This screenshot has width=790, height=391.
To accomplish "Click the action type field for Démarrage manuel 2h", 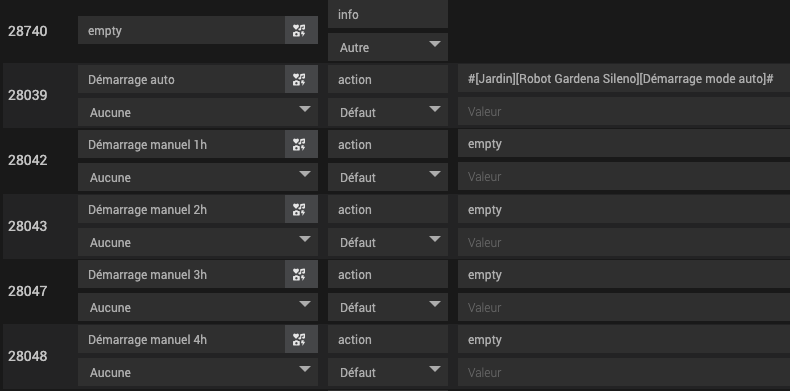I will click(x=387, y=210).
